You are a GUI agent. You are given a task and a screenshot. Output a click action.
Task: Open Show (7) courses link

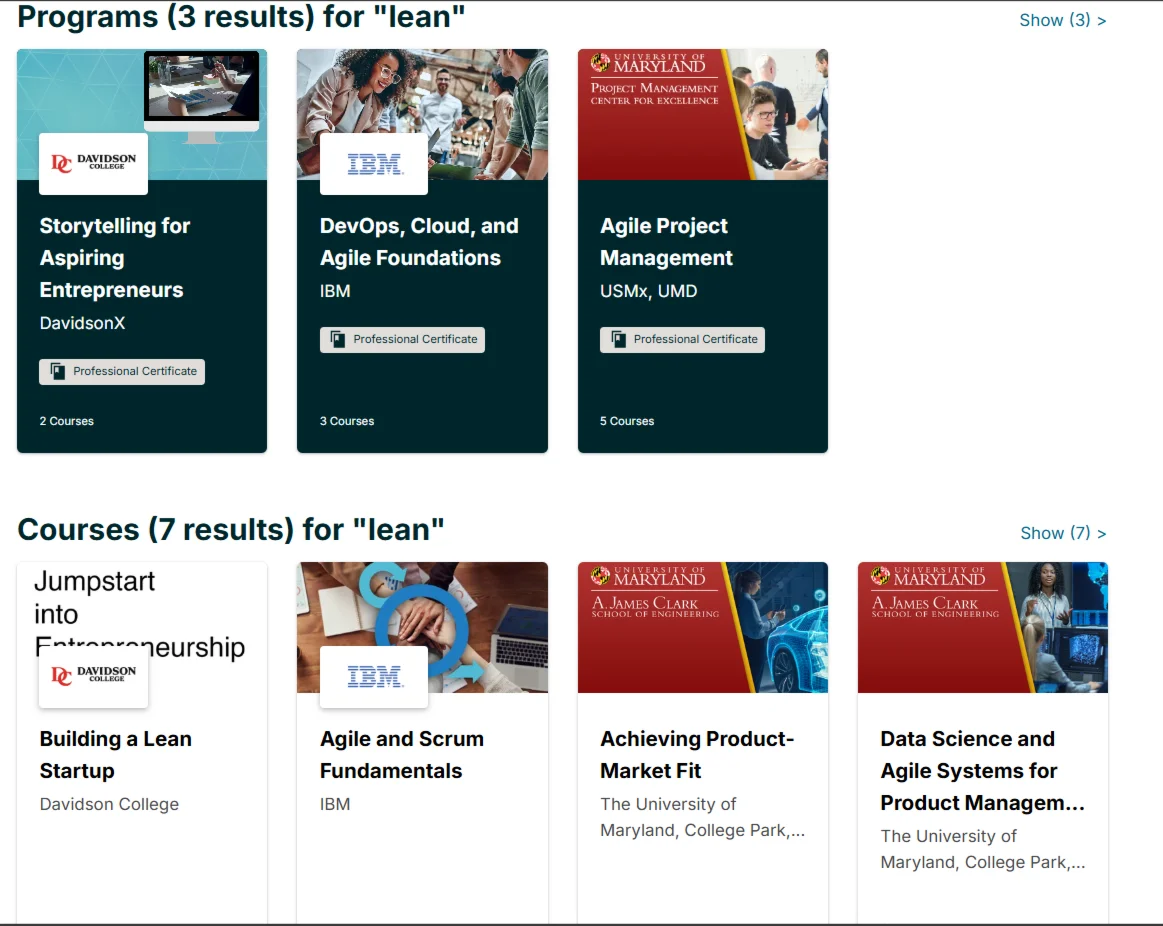pyautogui.click(x=1063, y=533)
